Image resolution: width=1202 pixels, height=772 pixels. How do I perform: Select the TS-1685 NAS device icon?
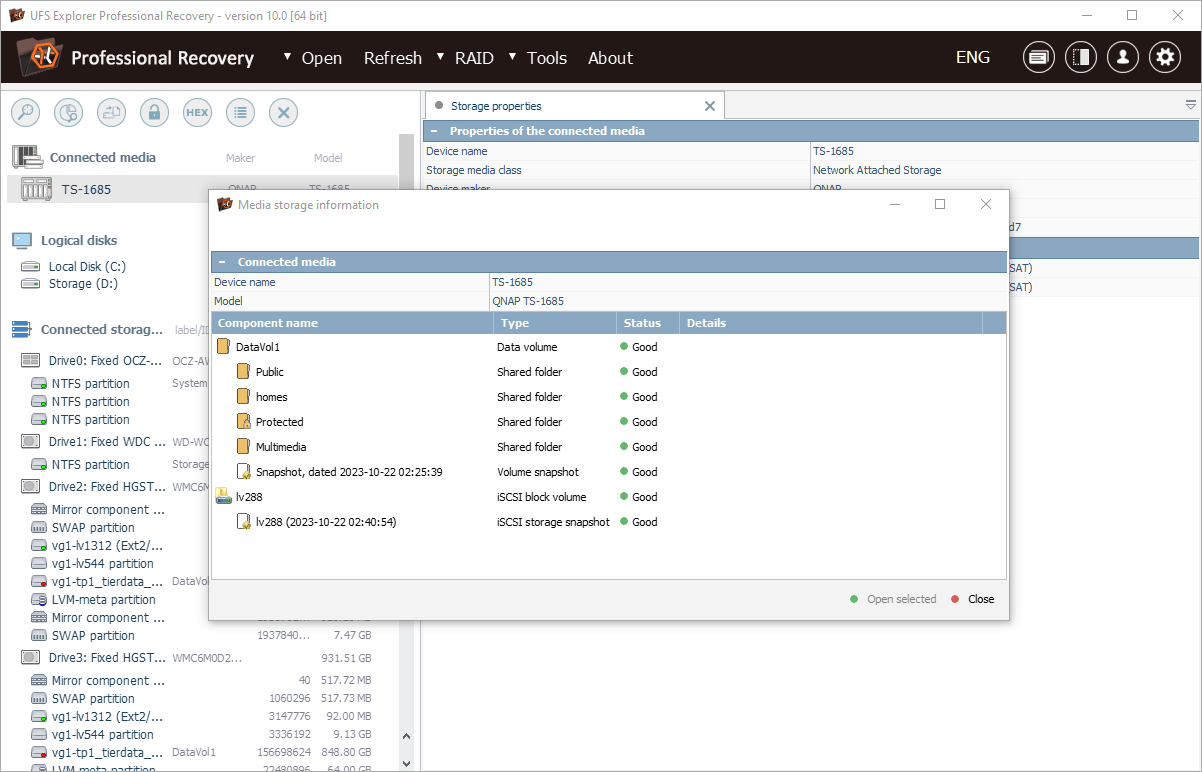[x=36, y=189]
